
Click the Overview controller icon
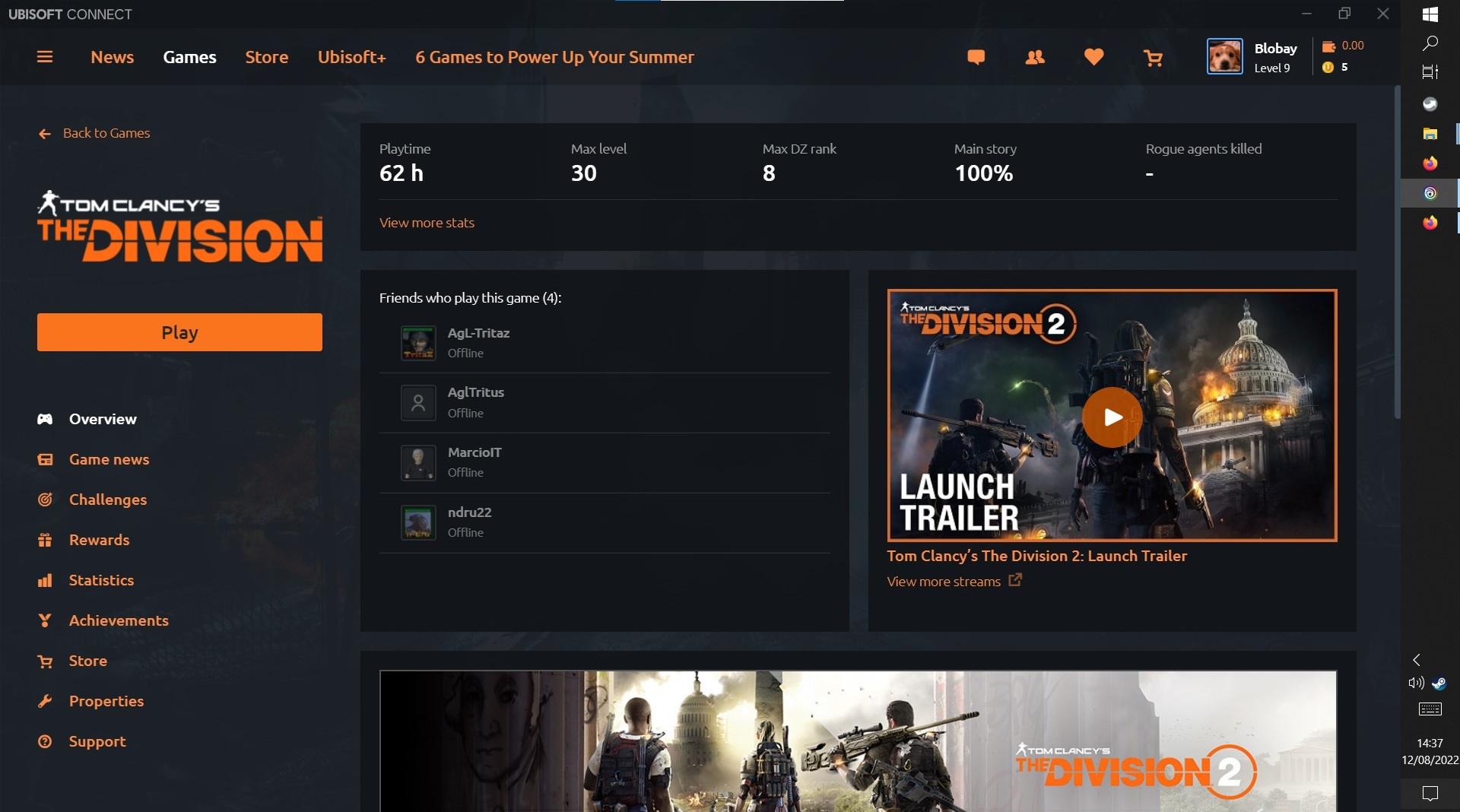(45, 419)
